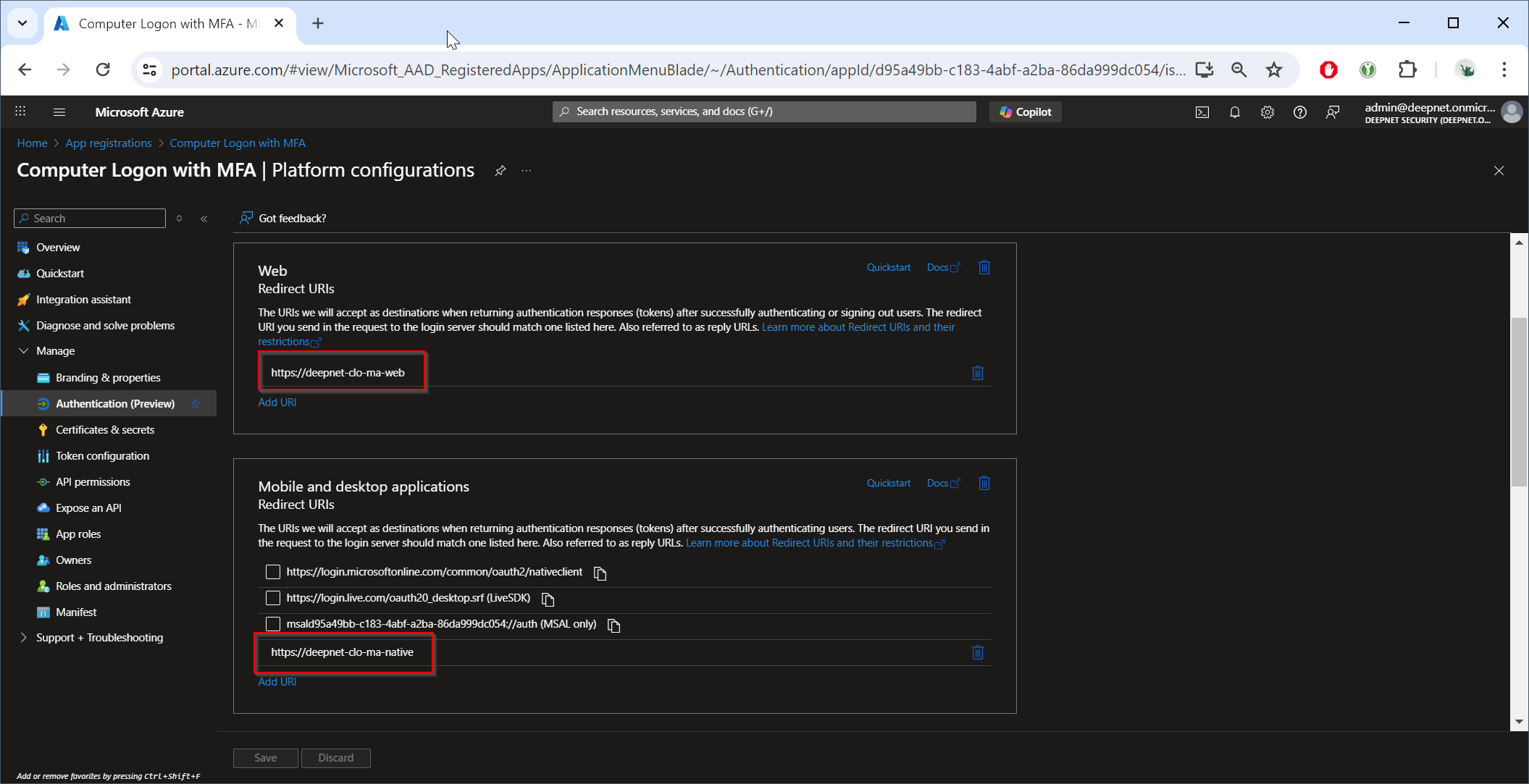Open portal settings gear icon

[1267, 112]
